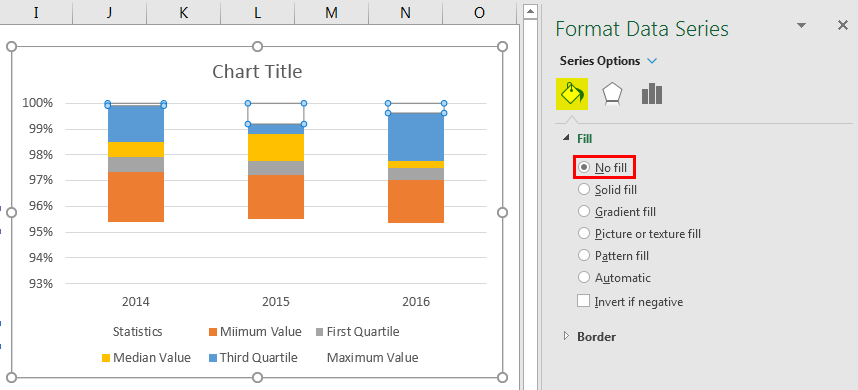
Task: Select the blue 2016 bar segment
Action: (x=416, y=137)
